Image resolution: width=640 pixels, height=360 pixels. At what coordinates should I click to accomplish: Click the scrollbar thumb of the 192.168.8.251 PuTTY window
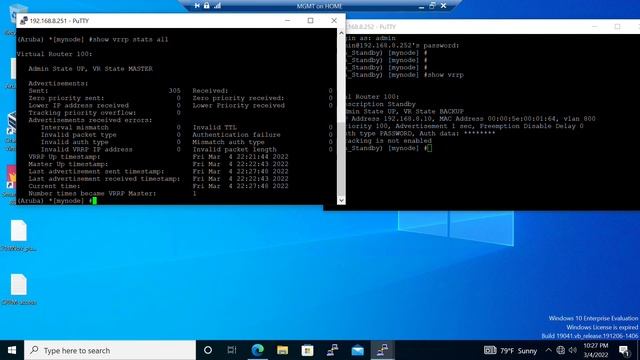[341, 159]
